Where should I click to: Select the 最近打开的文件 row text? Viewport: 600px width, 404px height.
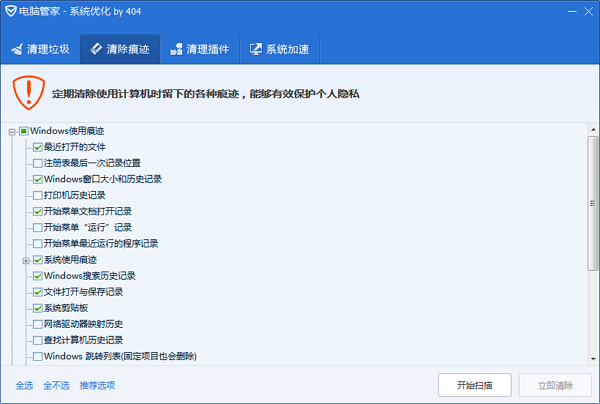[75, 147]
